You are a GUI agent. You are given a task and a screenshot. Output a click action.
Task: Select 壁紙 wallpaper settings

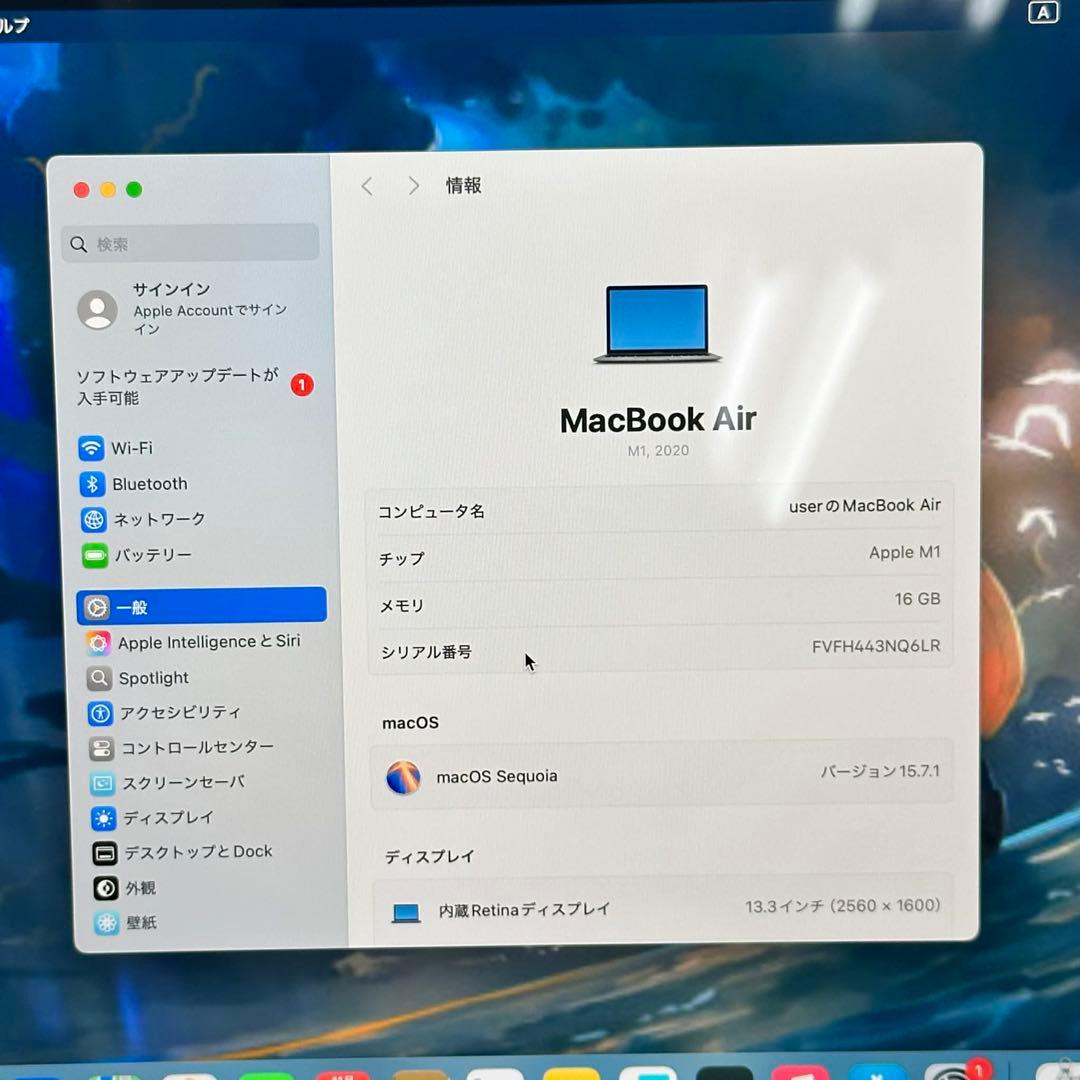click(142, 922)
